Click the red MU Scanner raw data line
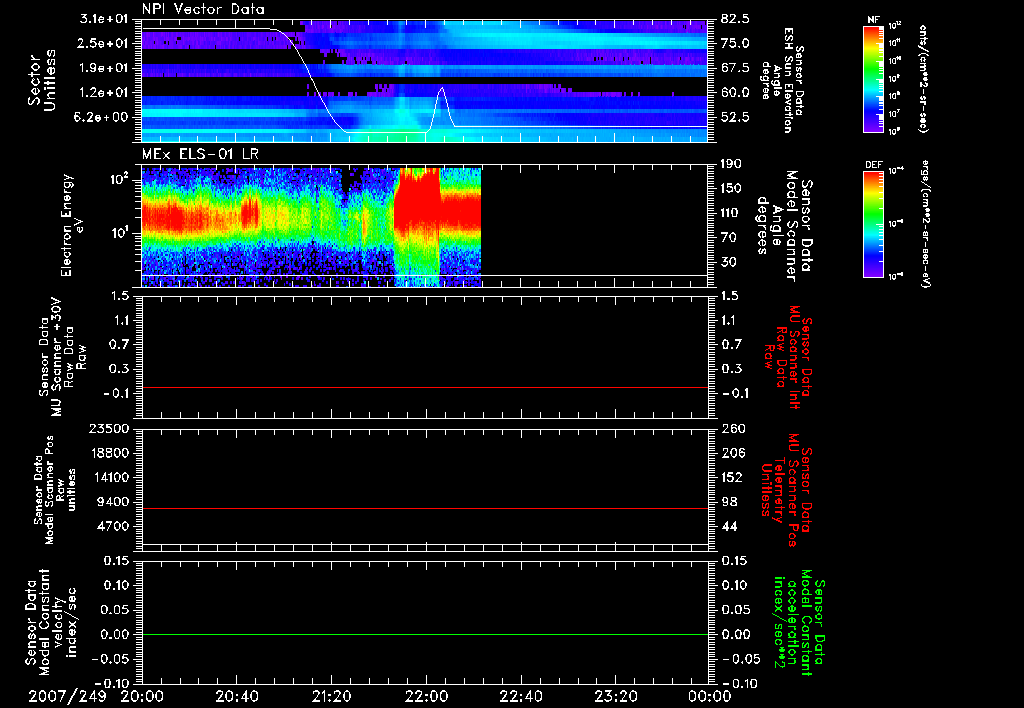 pos(424,387)
